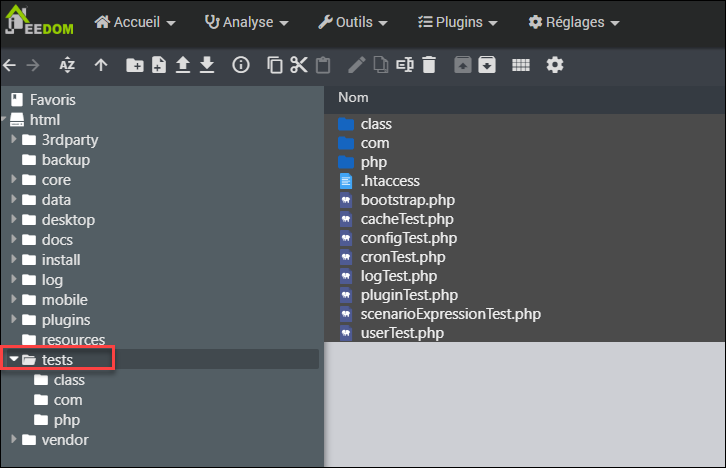Open the Réglages menu
726x468 pixels.
pyautogui.click(x=573, y=22)
